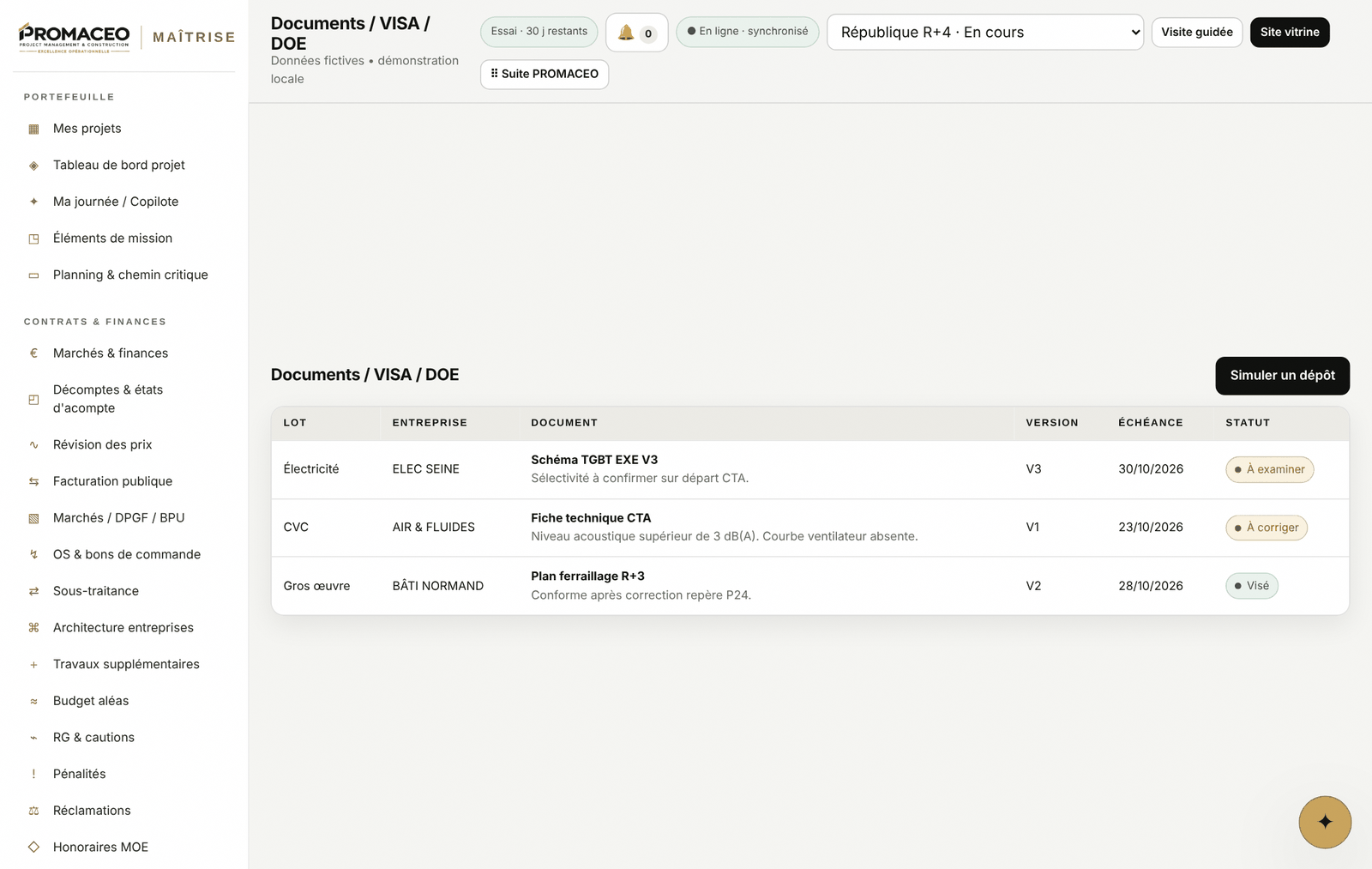This screenshot has width=1372, height=869.
Task: Go to Budget aléas menu item
Action: click(x=91, y=701)
